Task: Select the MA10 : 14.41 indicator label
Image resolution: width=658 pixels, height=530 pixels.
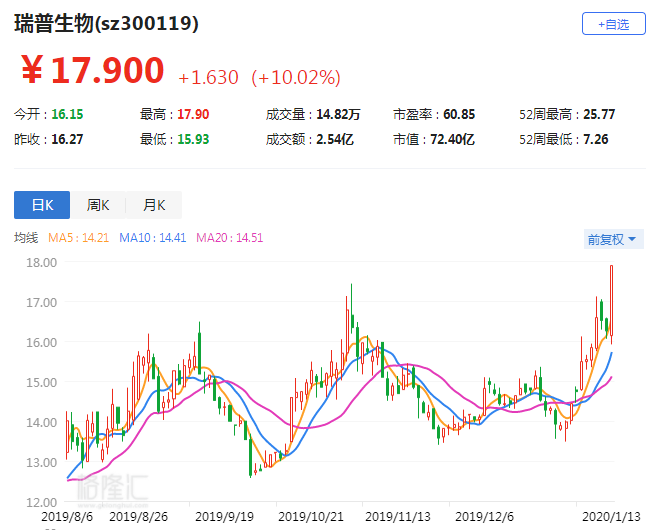Action: (152, 238)
